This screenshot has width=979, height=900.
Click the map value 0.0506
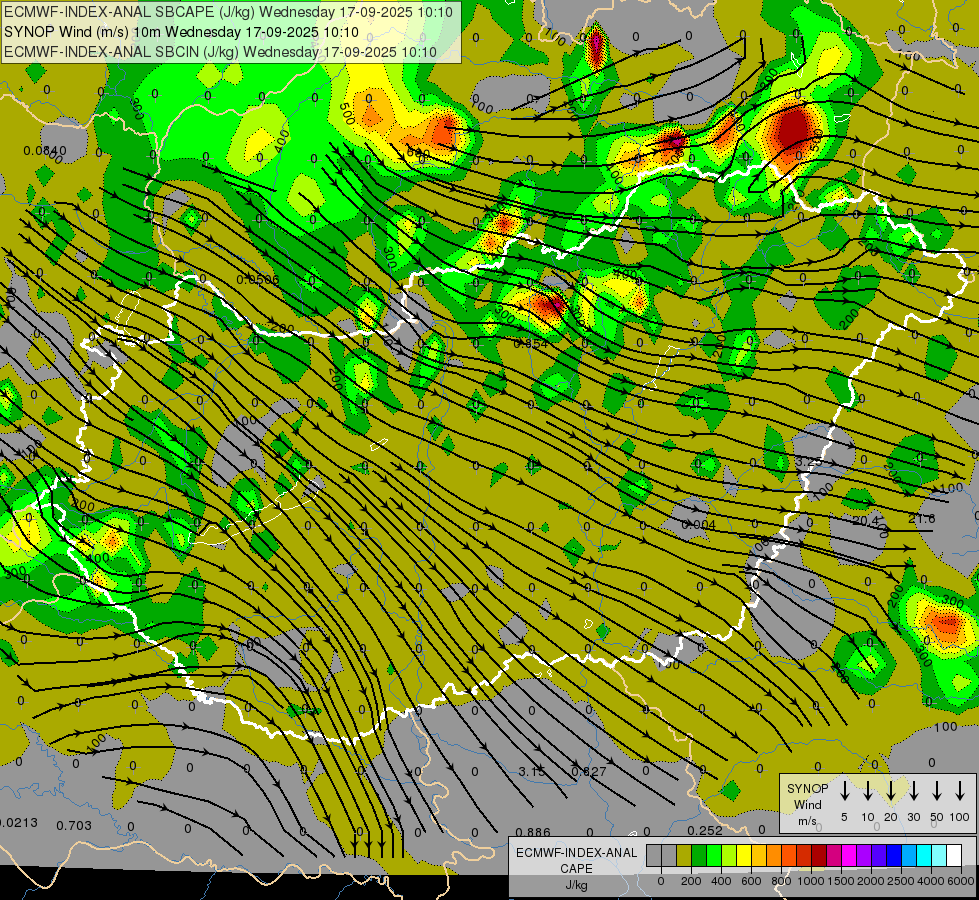click(258, 279)
